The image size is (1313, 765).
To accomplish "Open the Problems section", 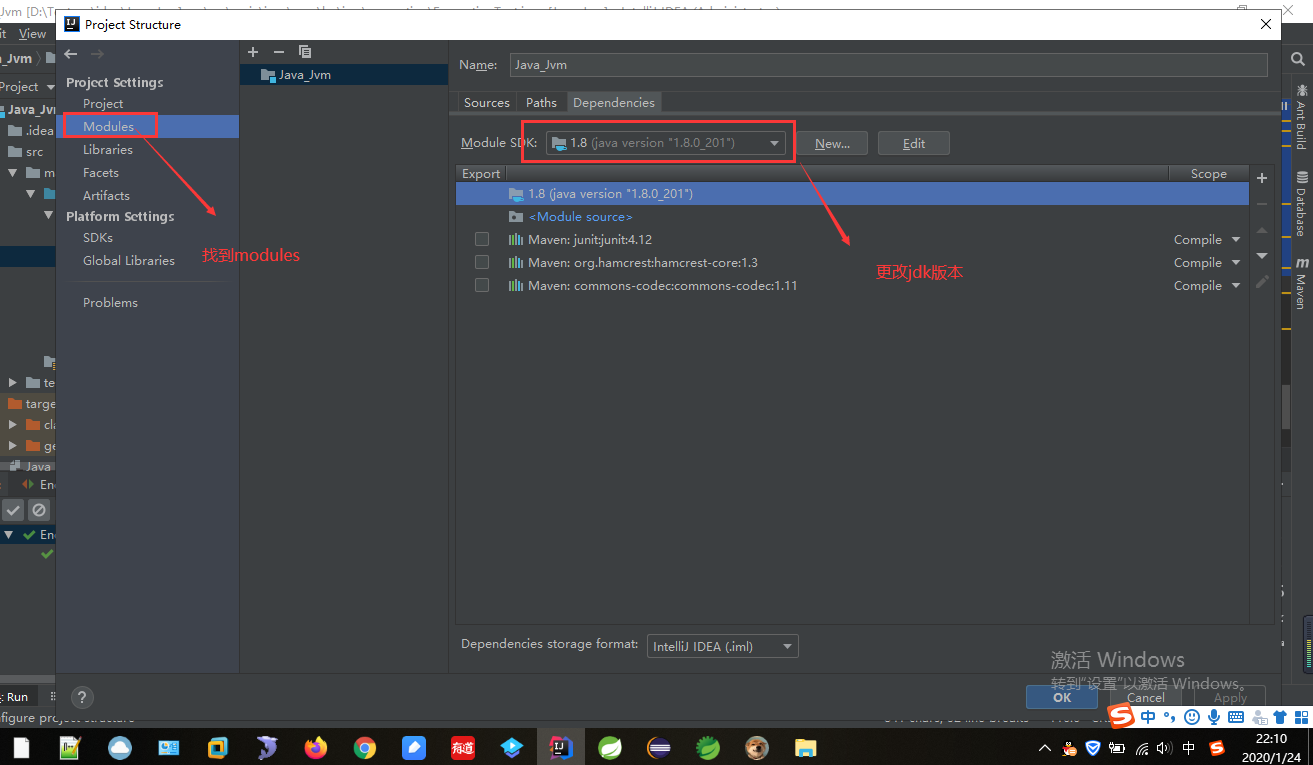I will coord(110,303).
